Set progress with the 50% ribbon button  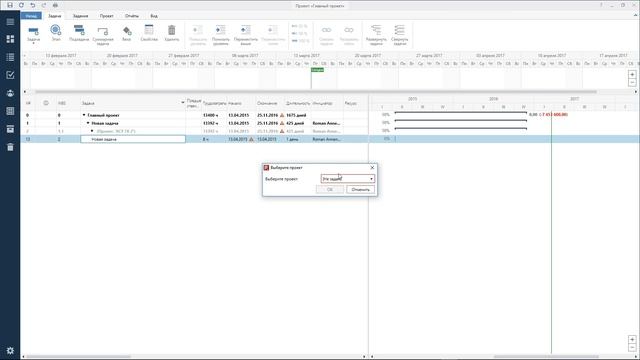click(300, 33)
